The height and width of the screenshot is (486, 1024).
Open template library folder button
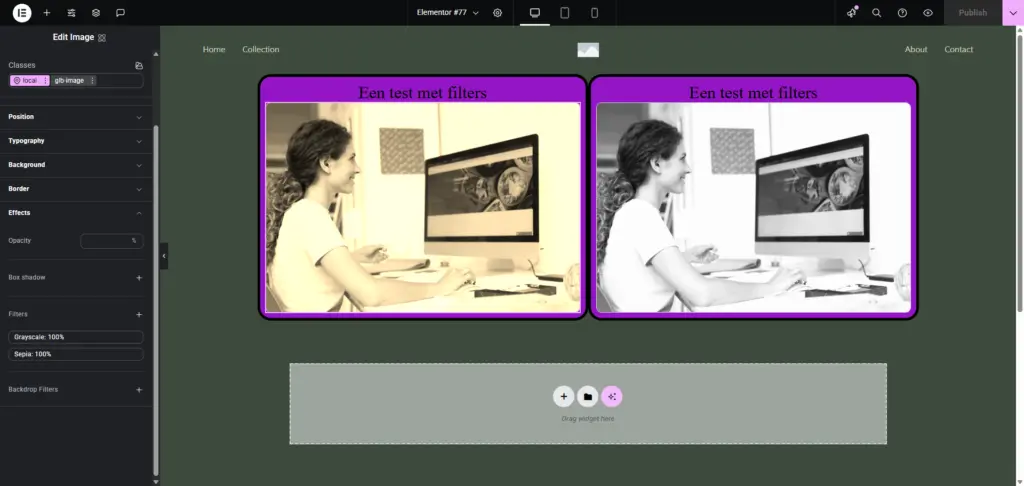[x=588, y=397]
